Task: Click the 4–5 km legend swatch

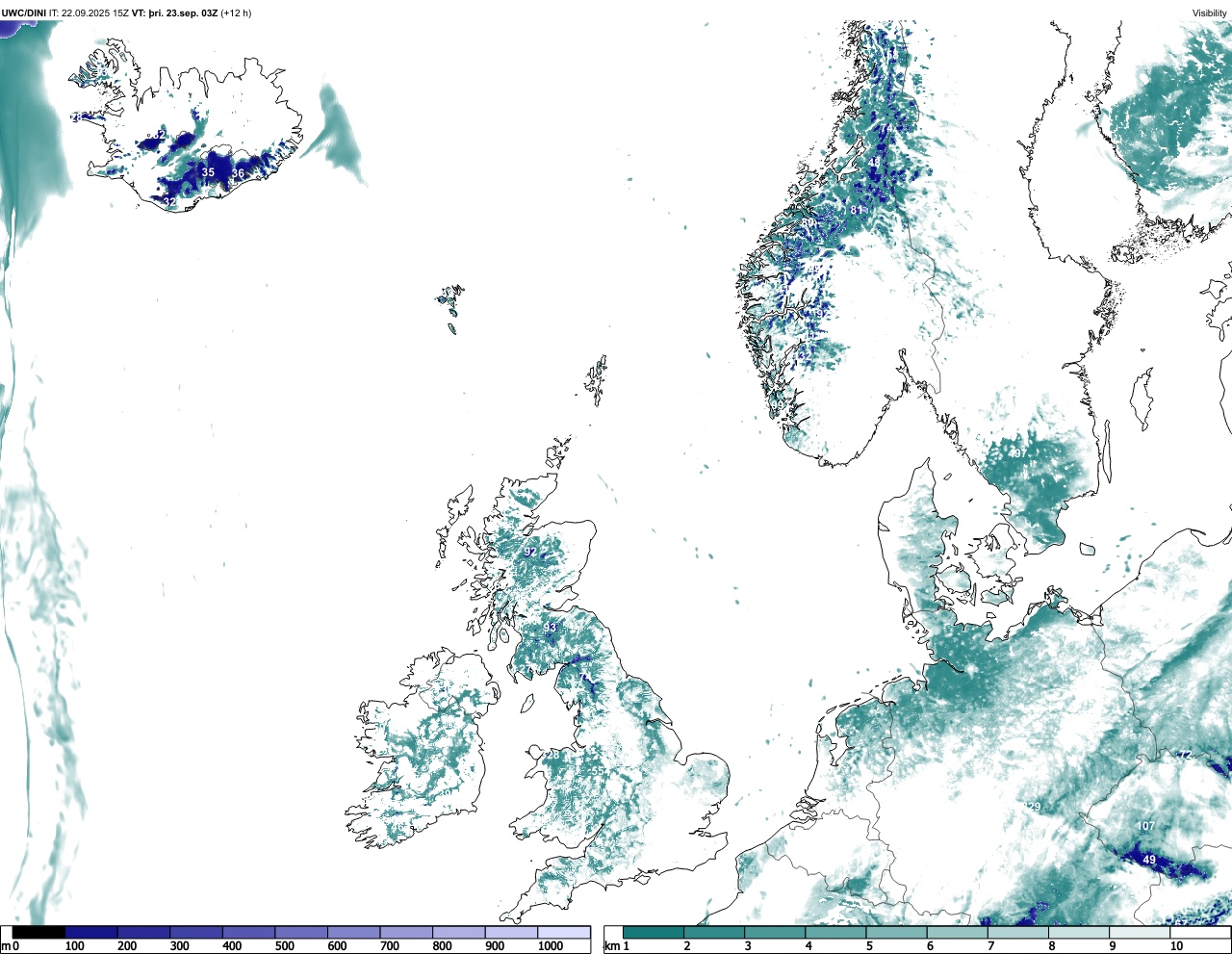Action: tap(835, 933)
